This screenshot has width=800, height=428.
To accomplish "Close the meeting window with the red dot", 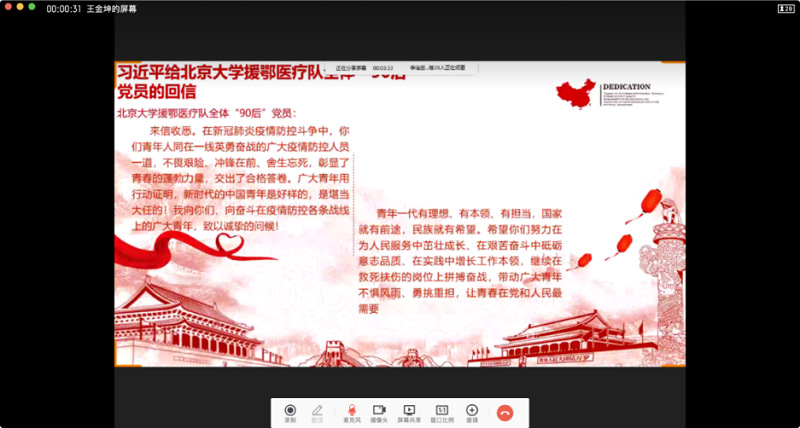I will (x=6, y=7).
